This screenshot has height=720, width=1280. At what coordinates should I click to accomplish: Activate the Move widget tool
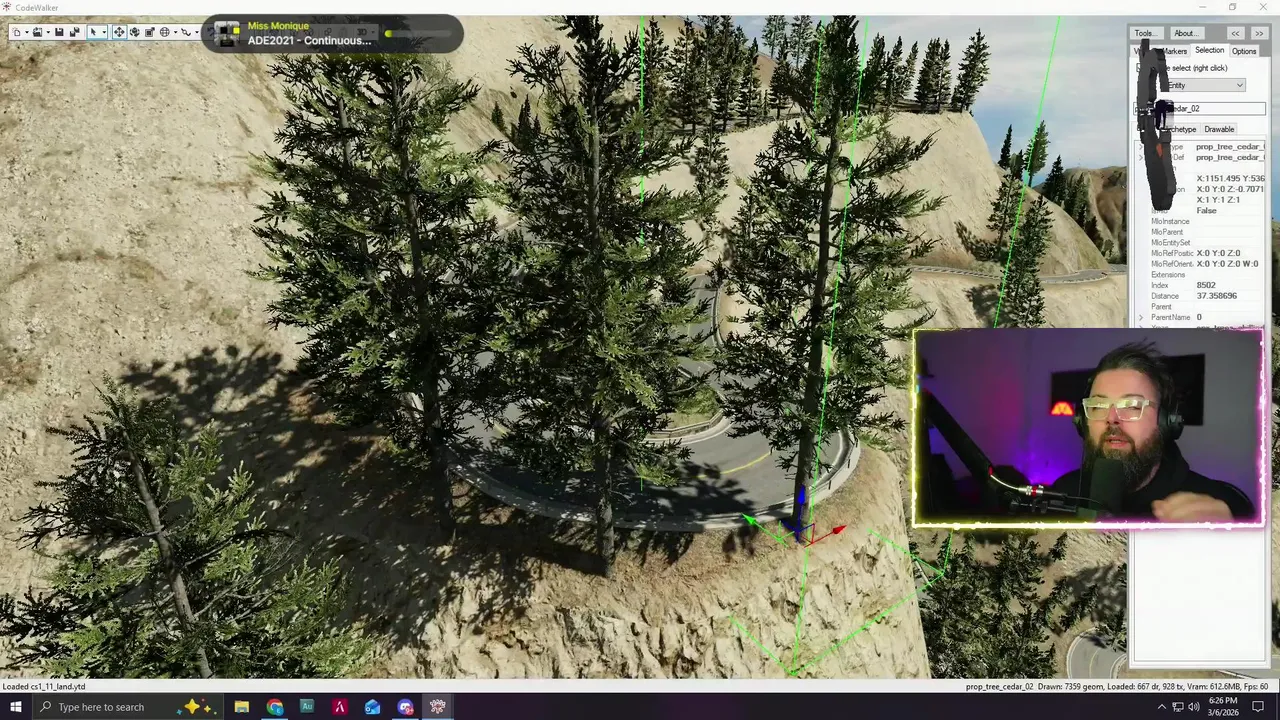119,32
